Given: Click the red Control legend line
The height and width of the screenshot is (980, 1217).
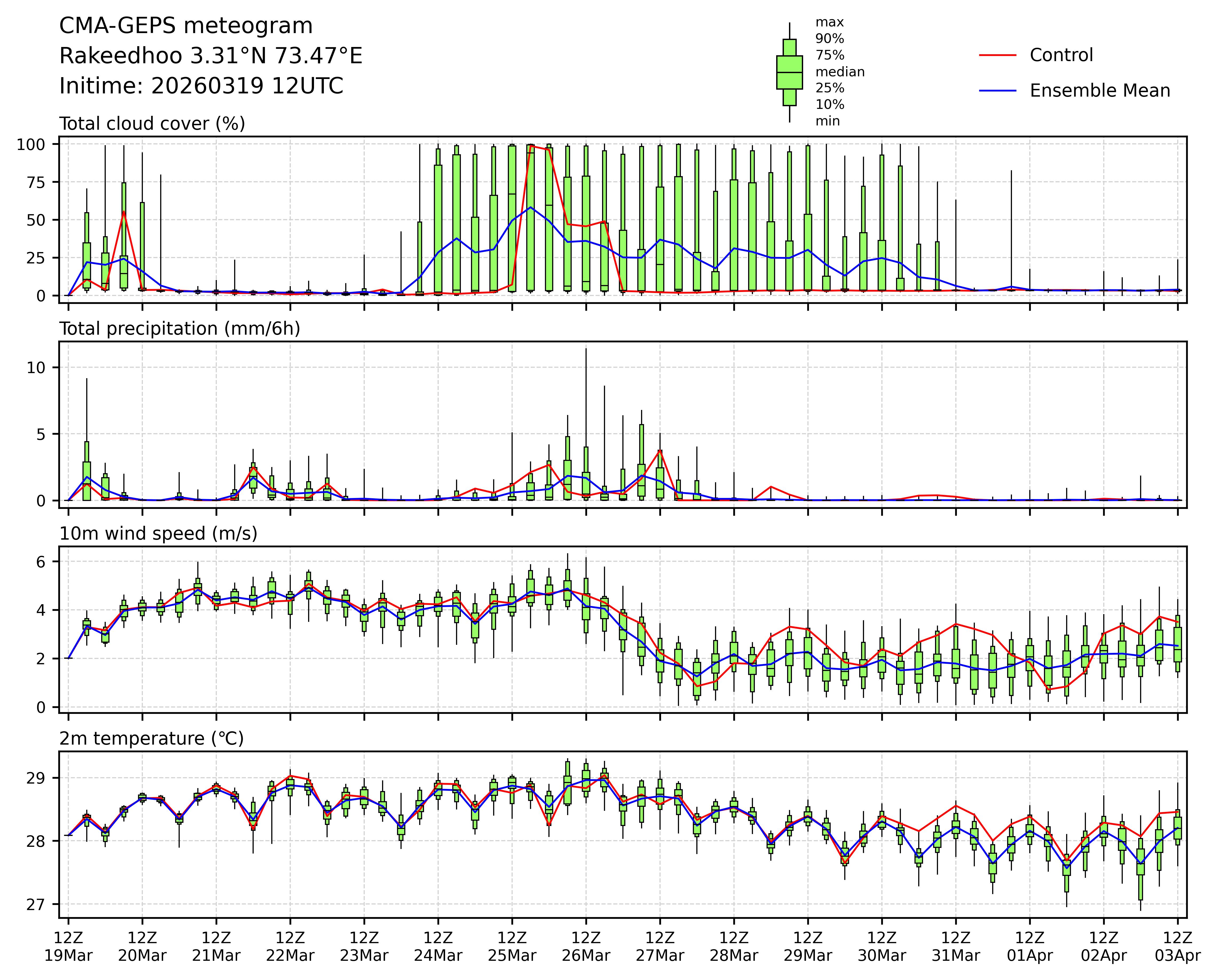Looking at the screenshot, I should [997, 55].
